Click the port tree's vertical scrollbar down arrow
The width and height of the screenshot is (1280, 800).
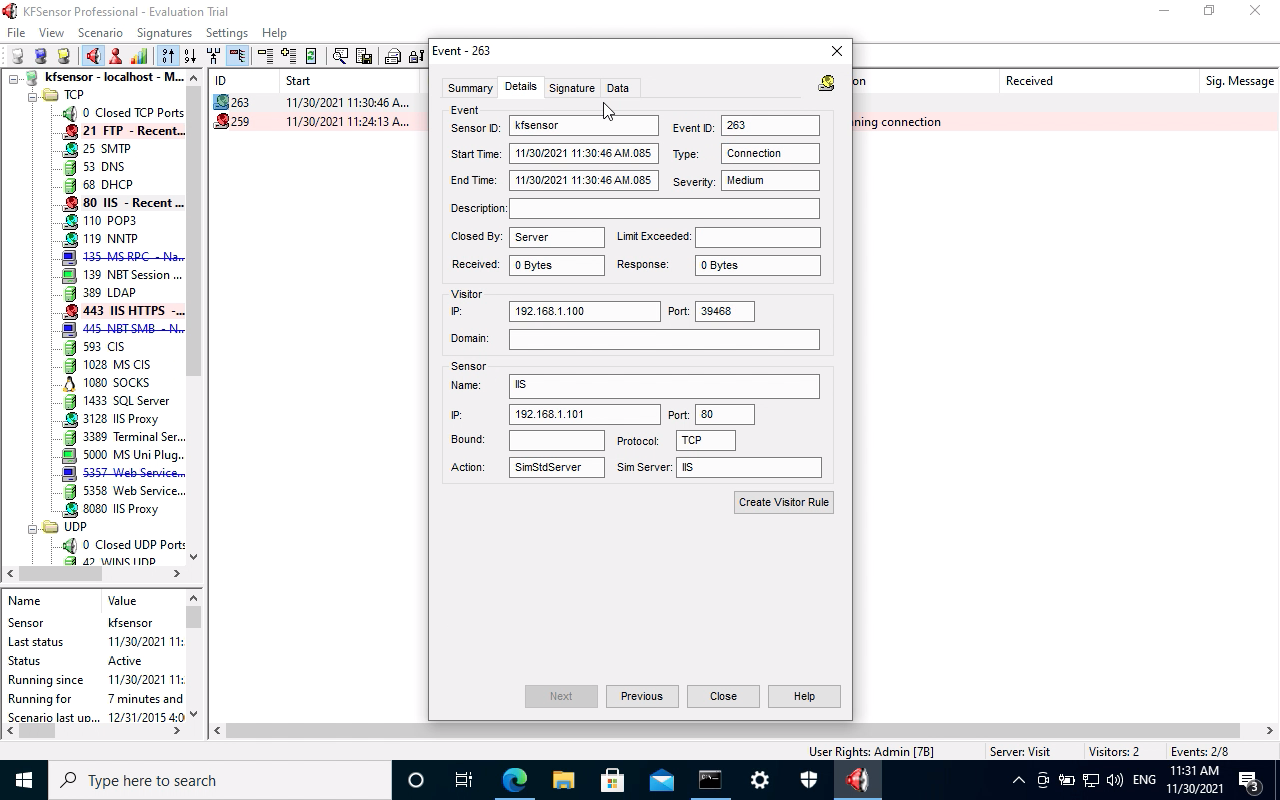(193, 557)
